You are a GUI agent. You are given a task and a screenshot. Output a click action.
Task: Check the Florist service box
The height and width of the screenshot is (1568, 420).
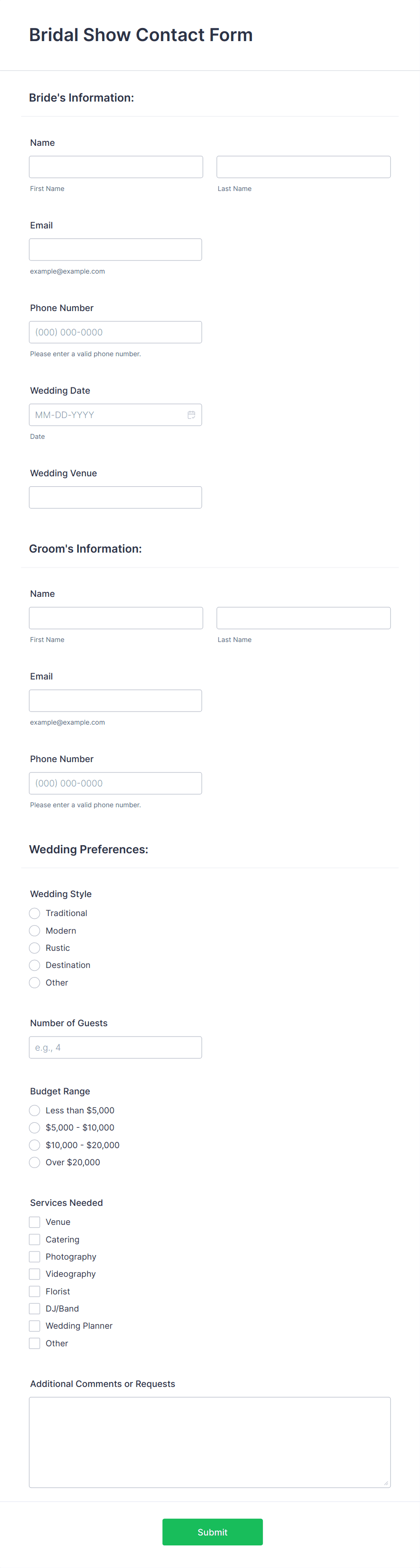click(35, 1291)
